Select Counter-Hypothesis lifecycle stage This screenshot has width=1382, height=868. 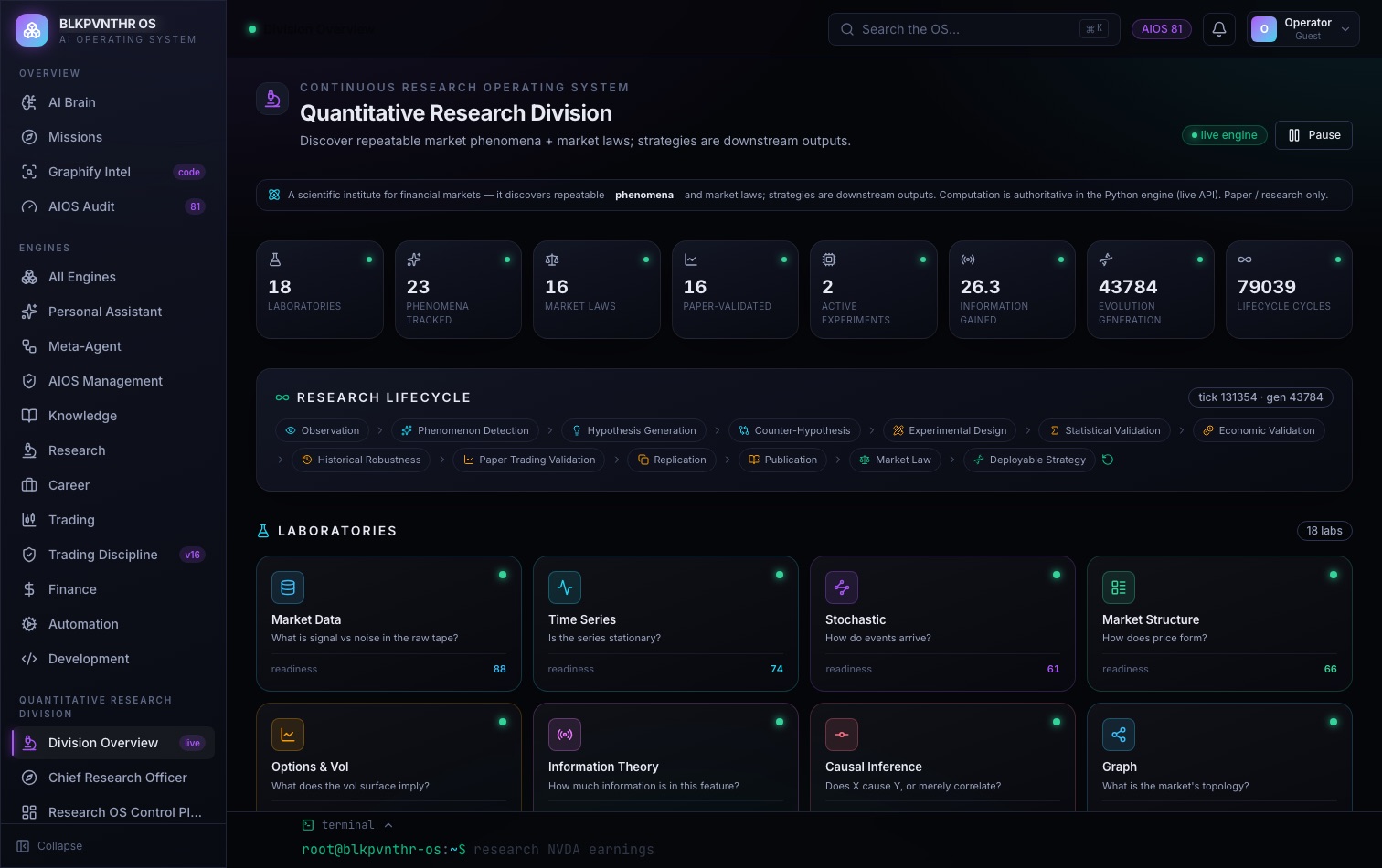coord(794,430)
